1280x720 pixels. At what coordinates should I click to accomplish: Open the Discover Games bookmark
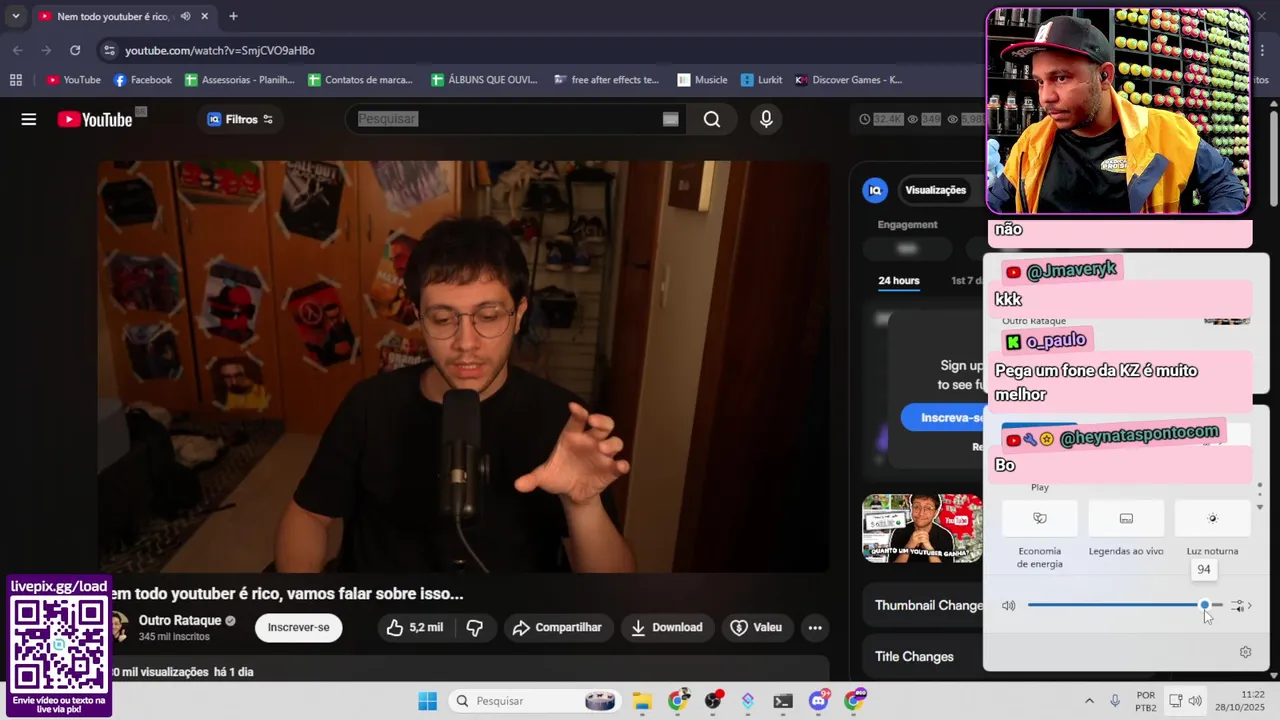click(x=849, y=80)
